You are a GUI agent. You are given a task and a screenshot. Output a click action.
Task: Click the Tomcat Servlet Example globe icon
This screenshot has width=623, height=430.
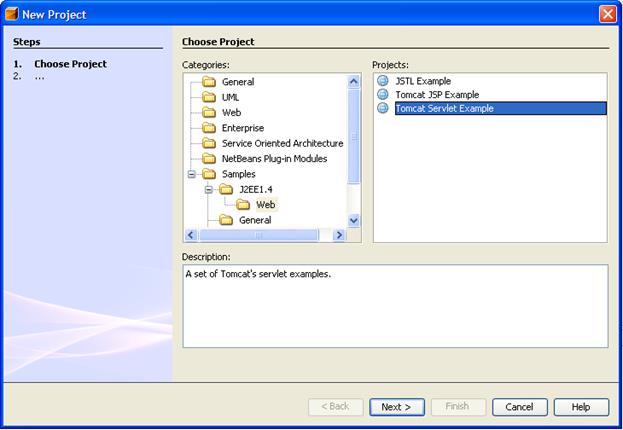pyautogui.click(x=382, y=108)
